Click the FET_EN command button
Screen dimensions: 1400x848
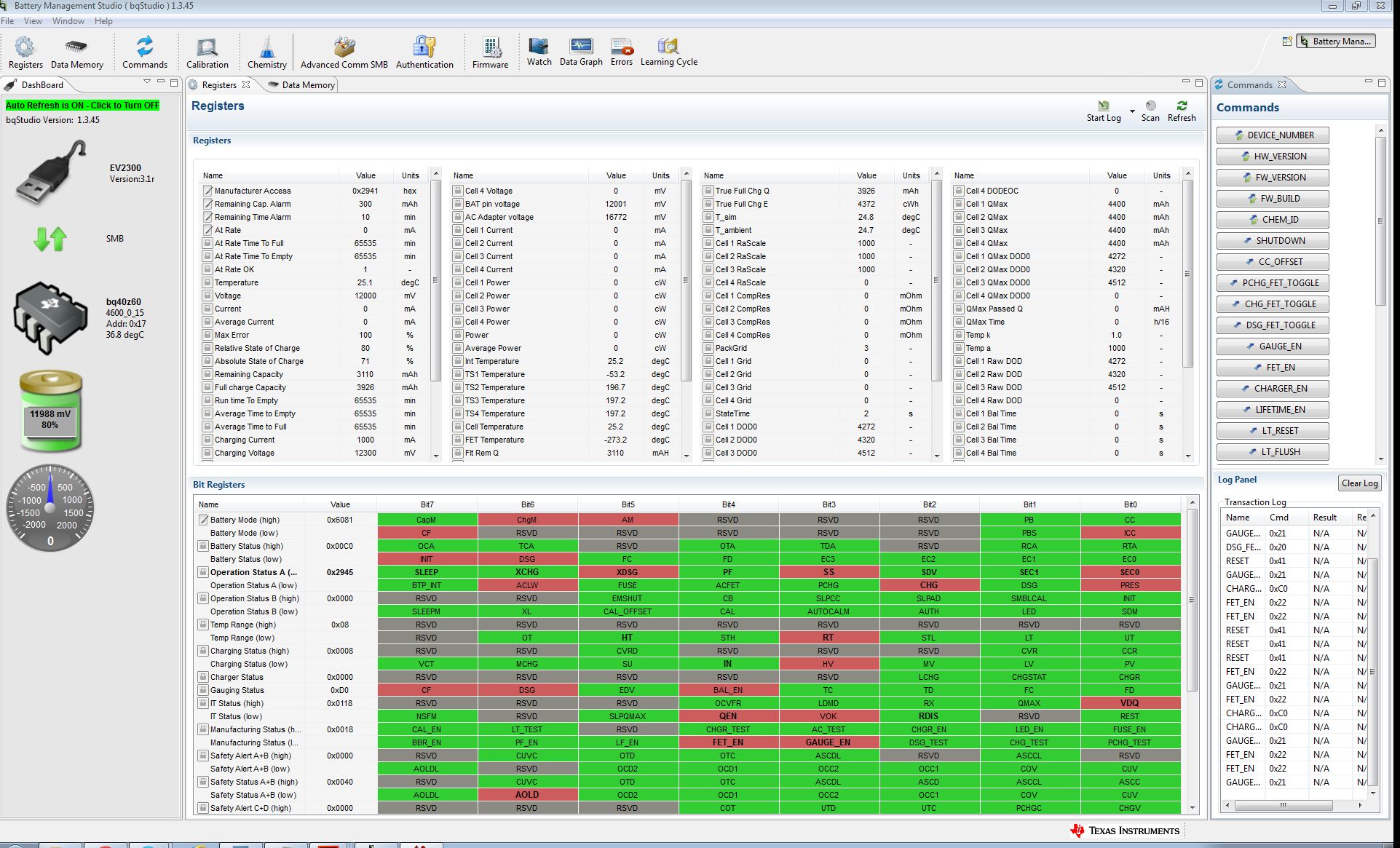(1273, 368)
